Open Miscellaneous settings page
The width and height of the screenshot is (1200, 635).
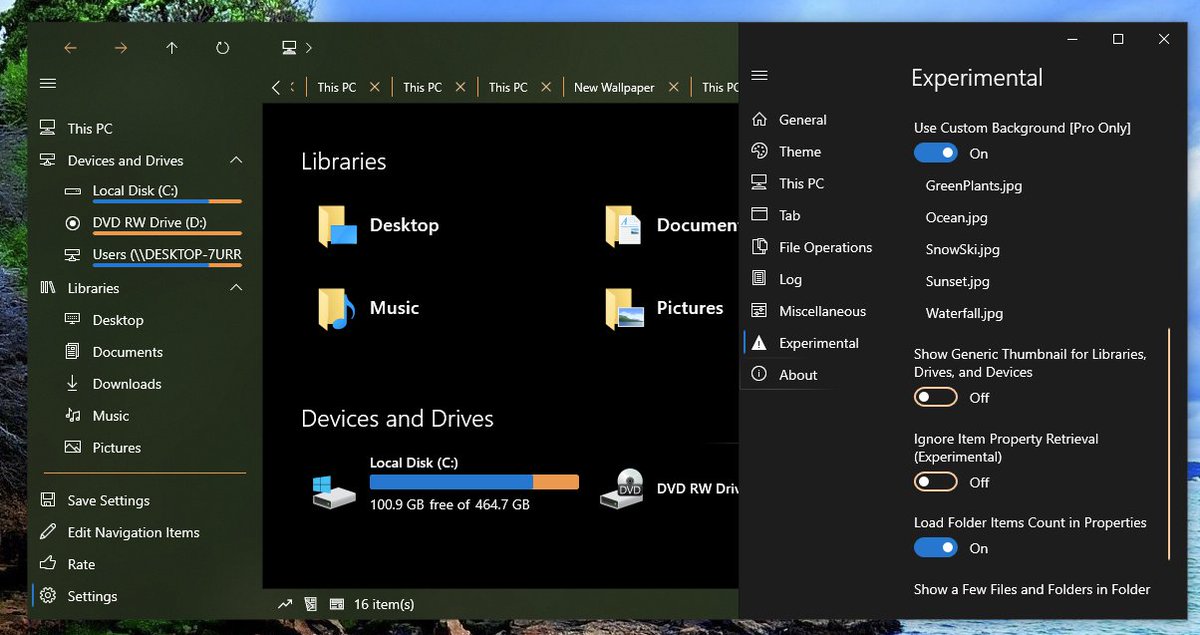[x=824, y=312]
